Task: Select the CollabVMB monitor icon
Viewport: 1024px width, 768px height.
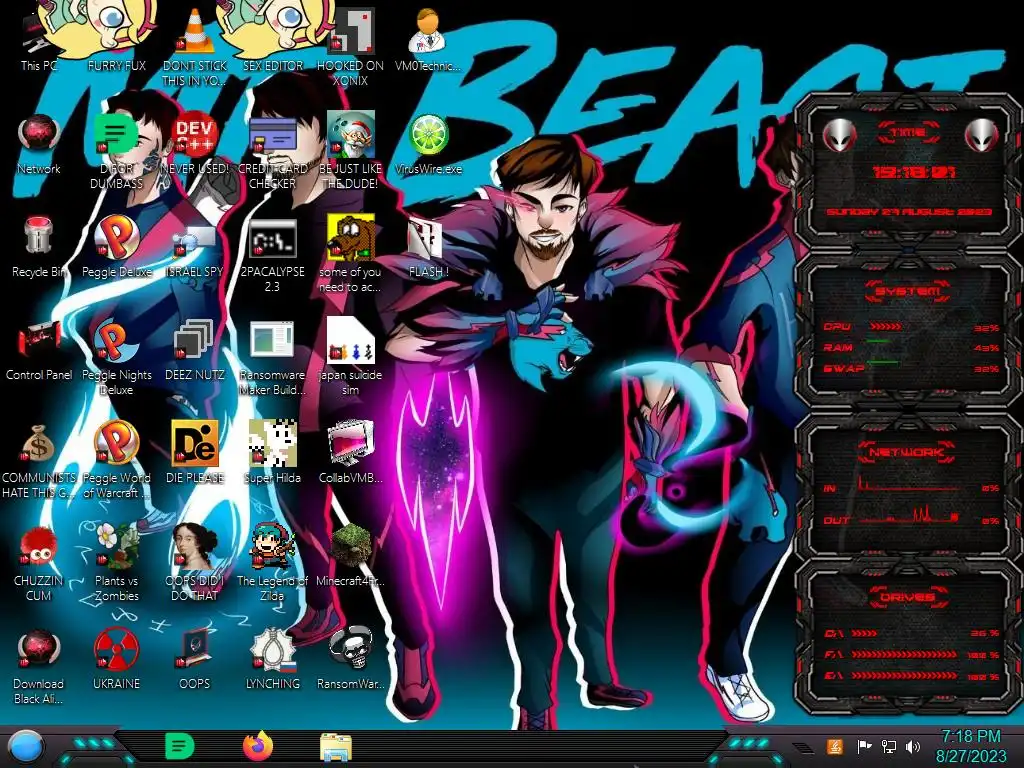Action: point(351,452)
